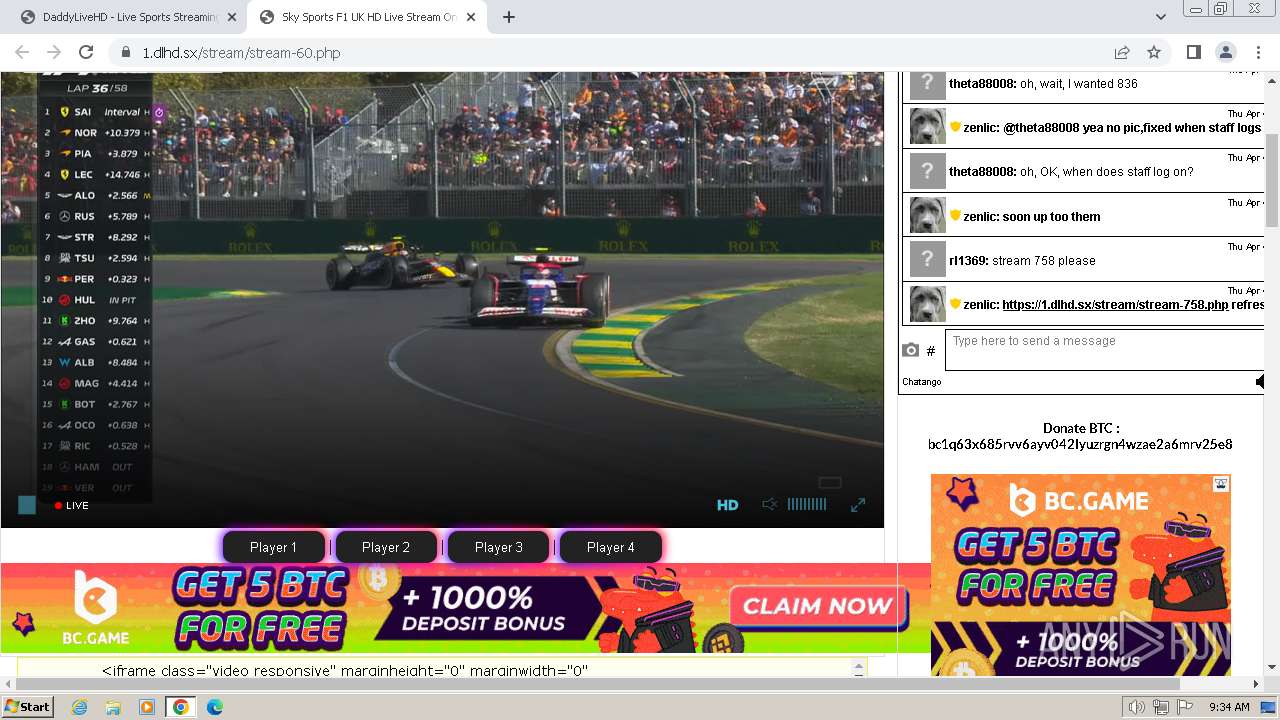Switch to Player 3
1280x720 pixels.
tap(499, 547)
